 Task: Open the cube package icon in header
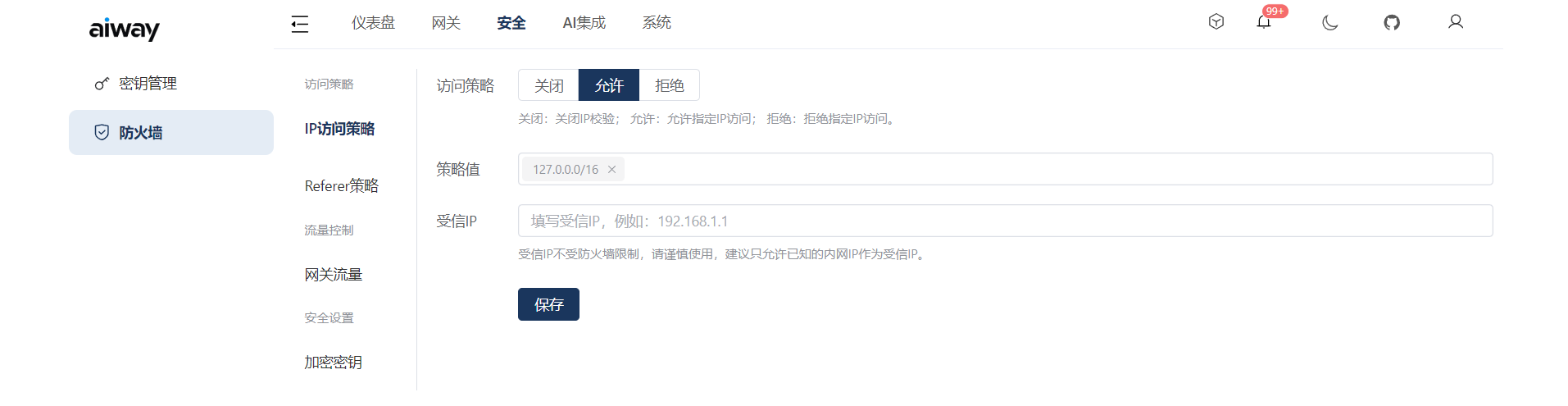(x=1216, y=22)
